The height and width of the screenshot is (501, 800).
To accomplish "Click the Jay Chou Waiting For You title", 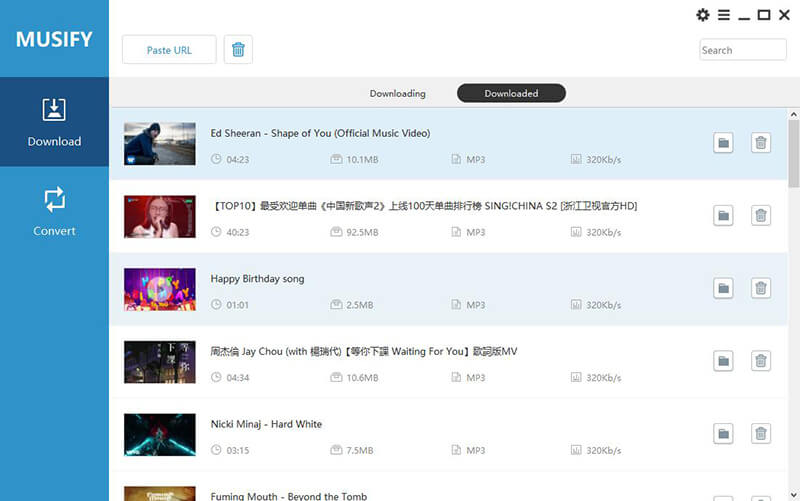I will click(x=364, y=352).
